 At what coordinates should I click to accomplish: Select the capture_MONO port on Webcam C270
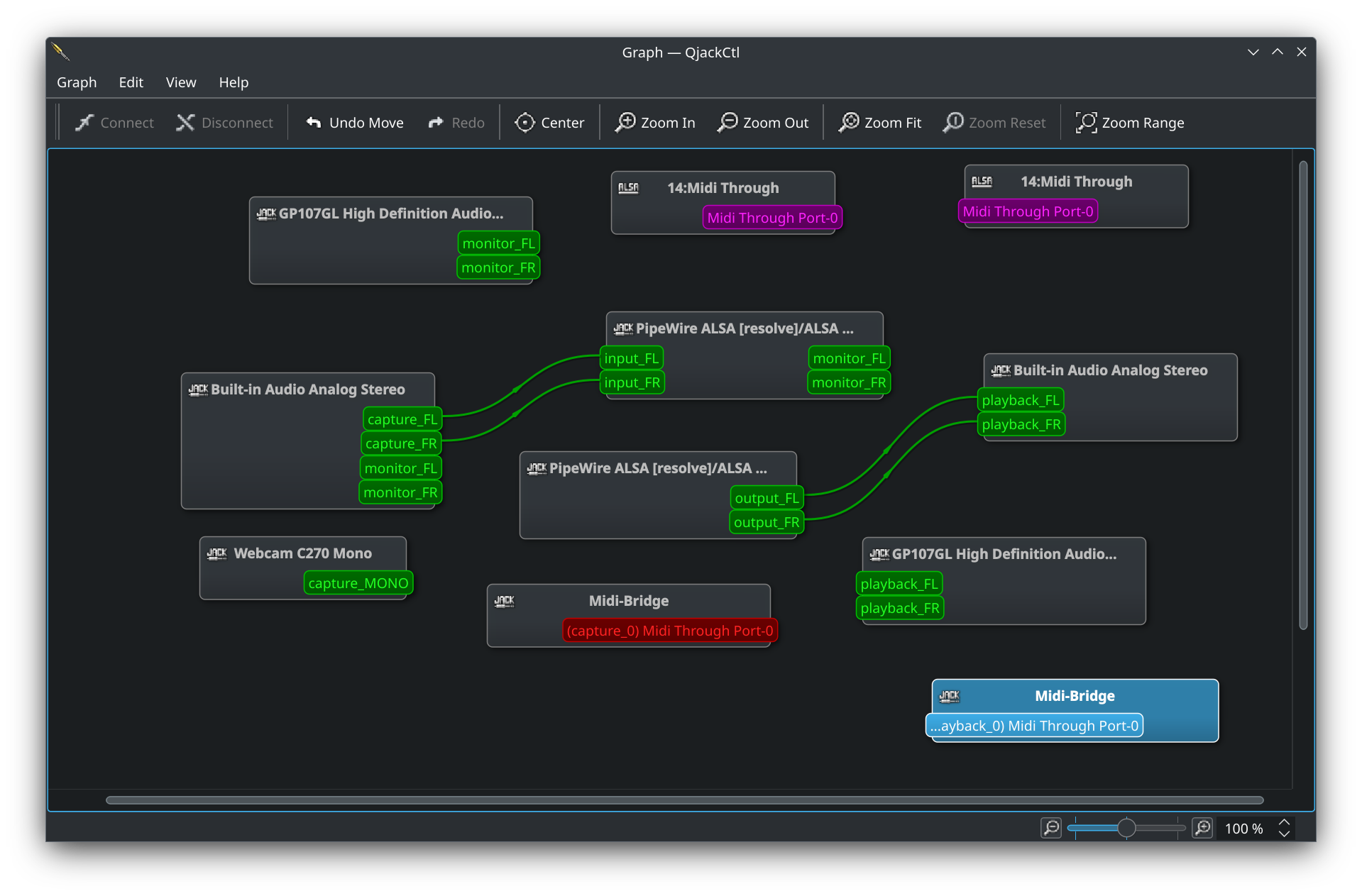click(358, 583)
